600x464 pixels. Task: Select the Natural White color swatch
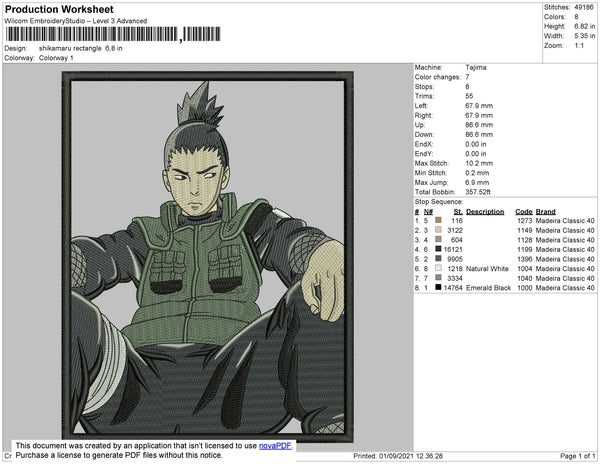[438, 268]
